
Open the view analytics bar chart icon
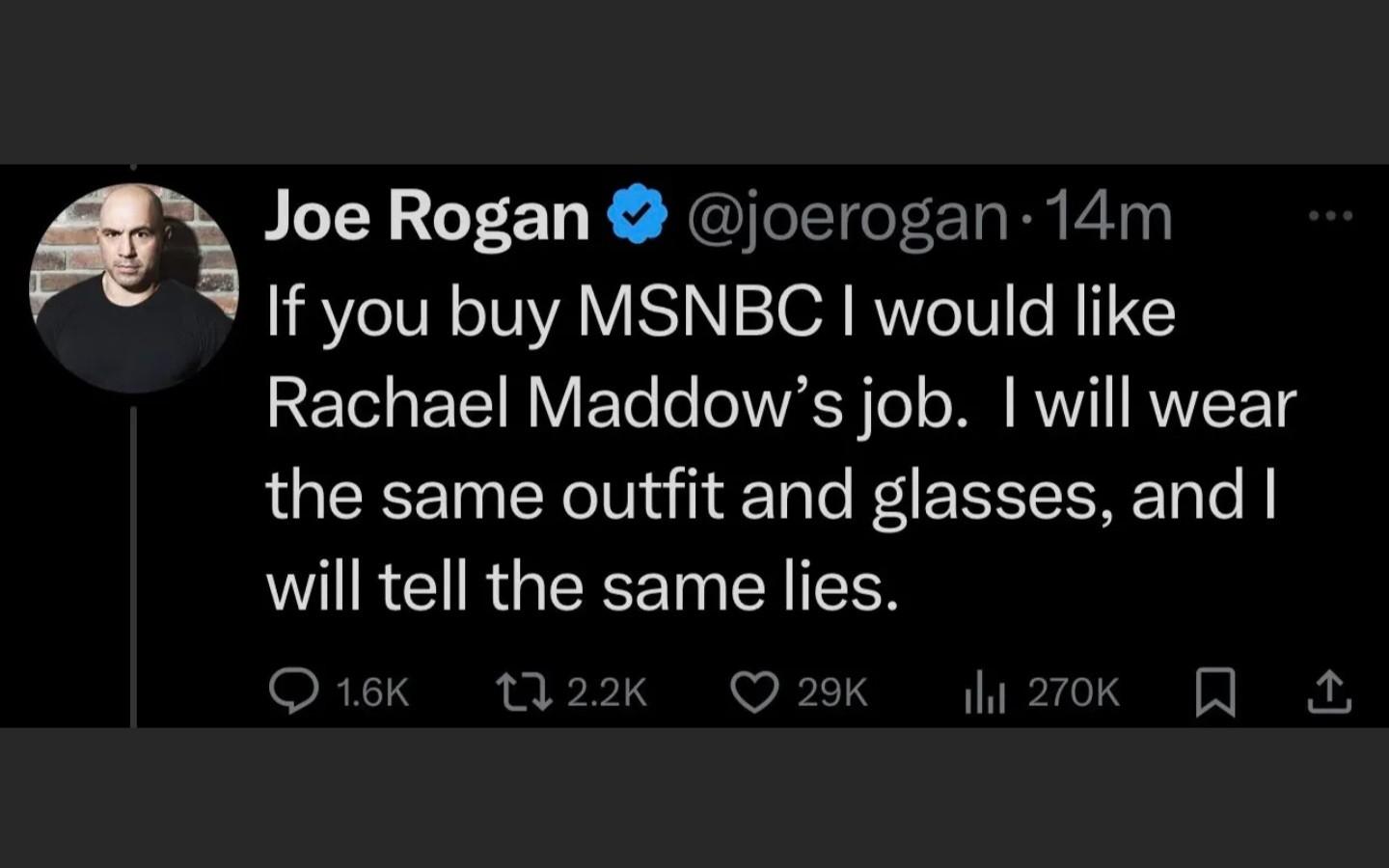coord(985,692)
